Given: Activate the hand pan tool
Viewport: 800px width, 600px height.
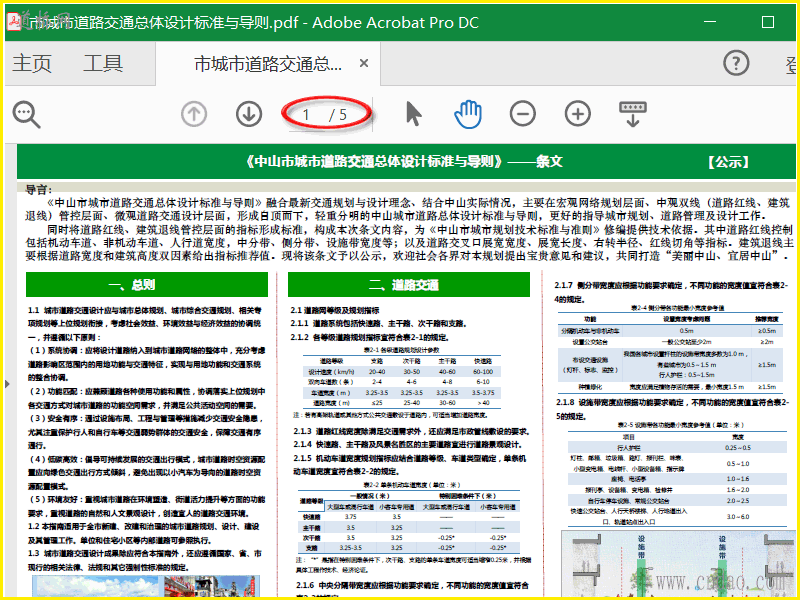Looking at the screenshot, I should tap(468, 114).
